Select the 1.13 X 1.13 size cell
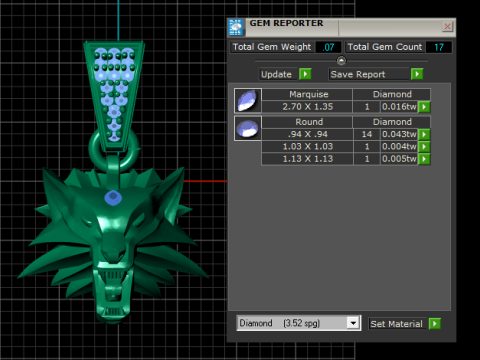 click(x=307, y=159)
